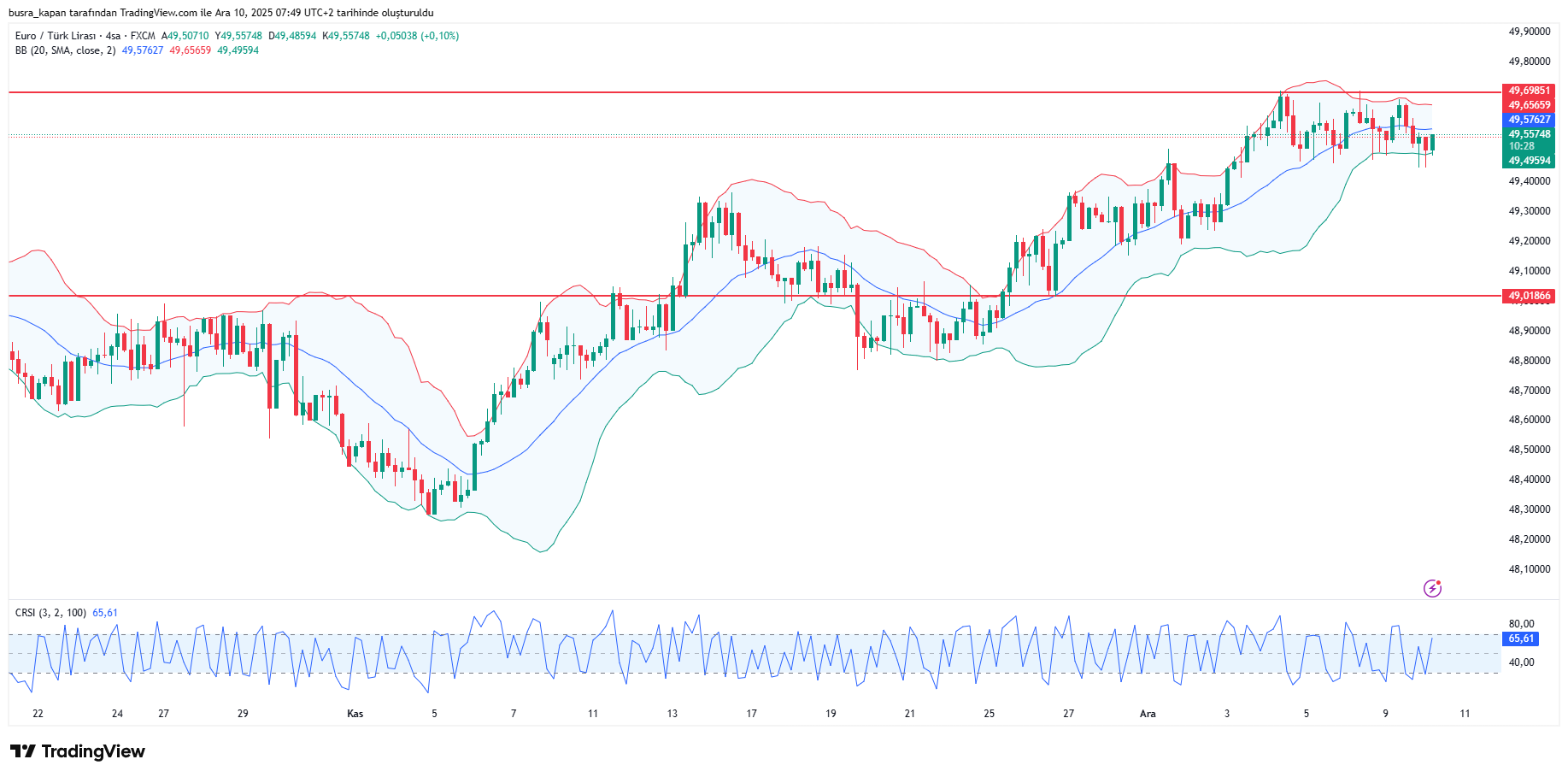Click the purple lightning bolt icon
The image size is (1568, 777).
1432,588
